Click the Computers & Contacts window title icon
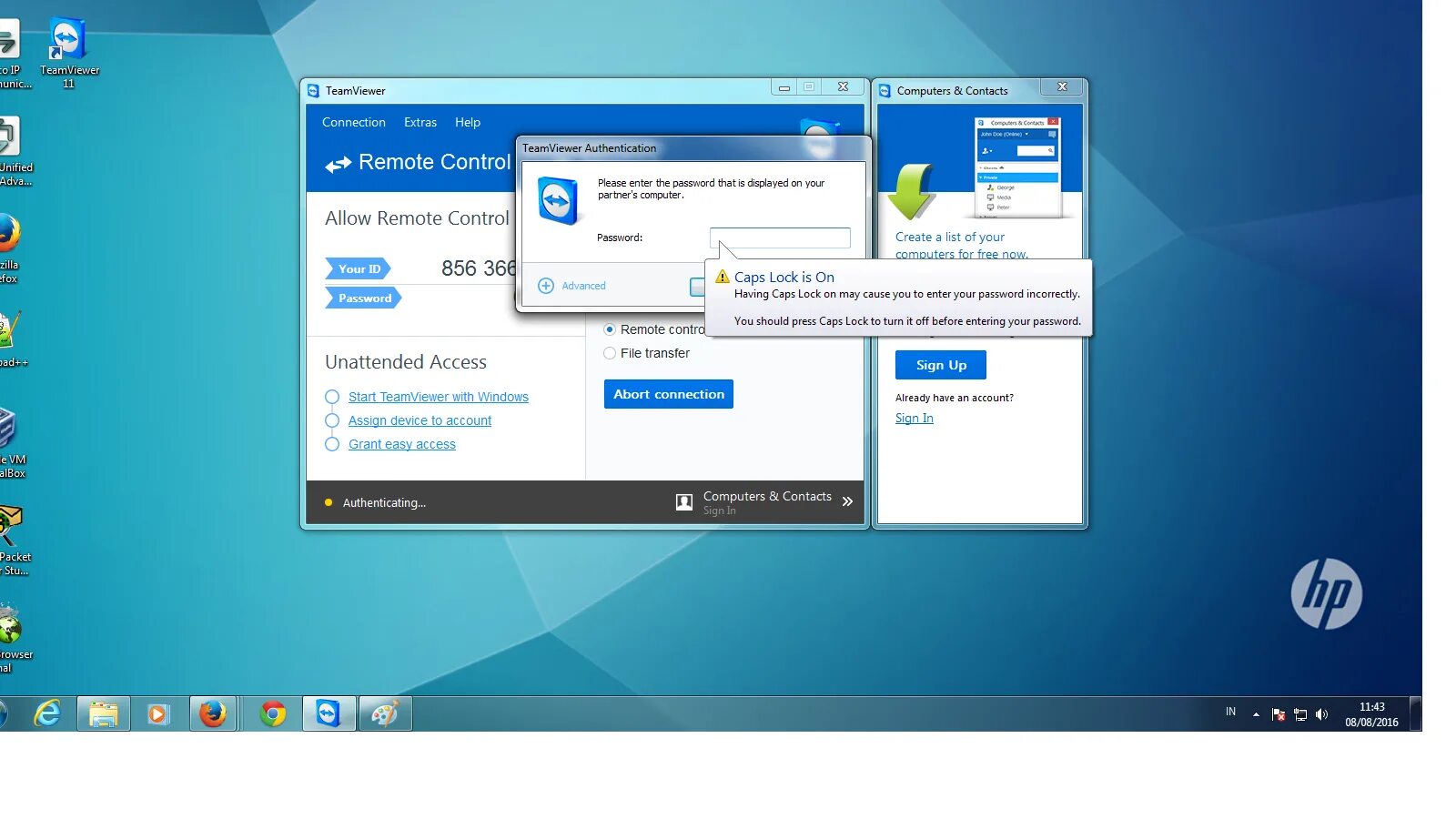The image size is (1456, 819). click(885, 90)
